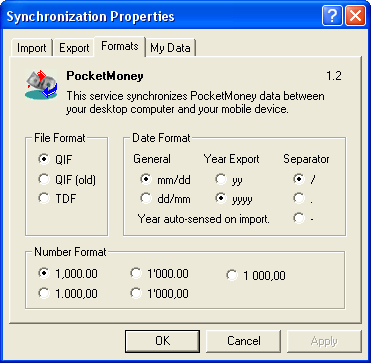Click the PocketMoney sync service icon
Image resolution: width=371 pixels, height=363 pixels.
tap(41, 85)
